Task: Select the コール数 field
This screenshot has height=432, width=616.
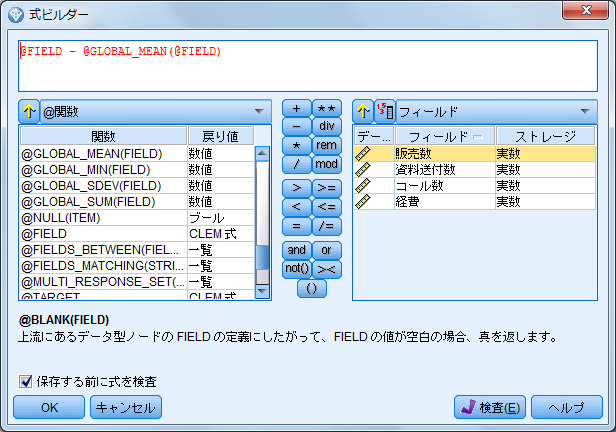Action: click(475, 186)
